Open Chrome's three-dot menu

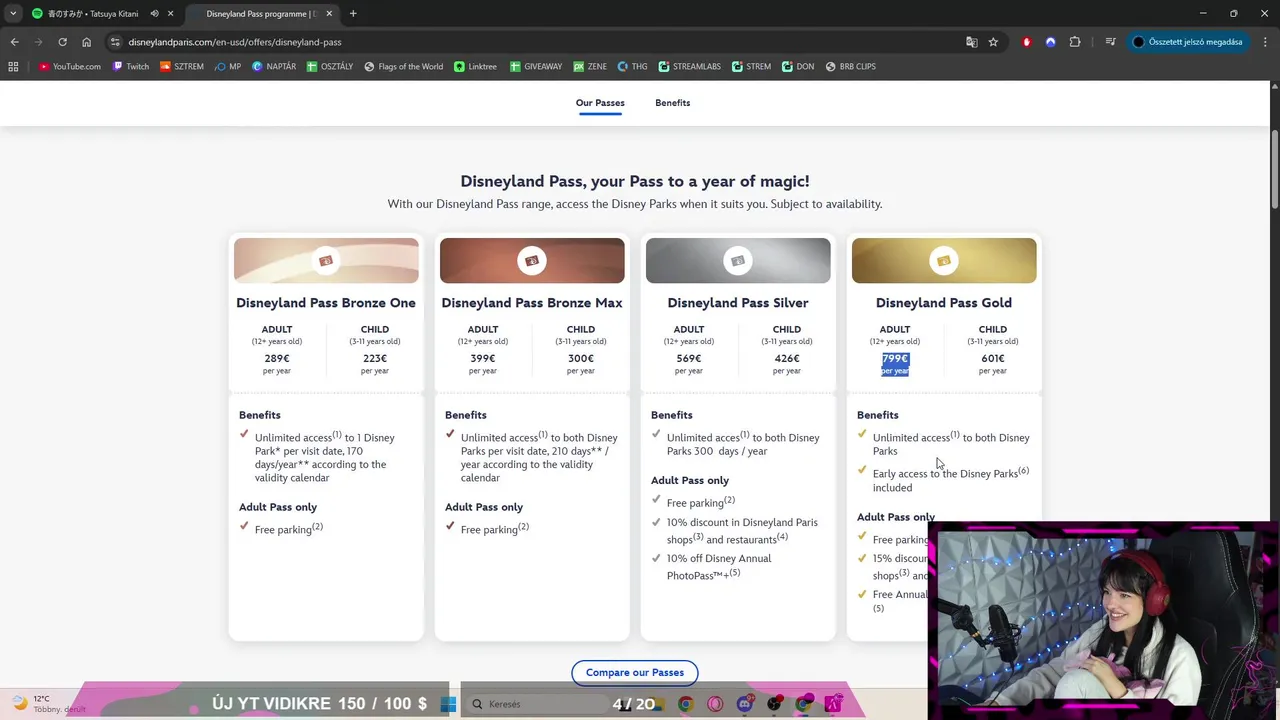[x=1265, y=42]
